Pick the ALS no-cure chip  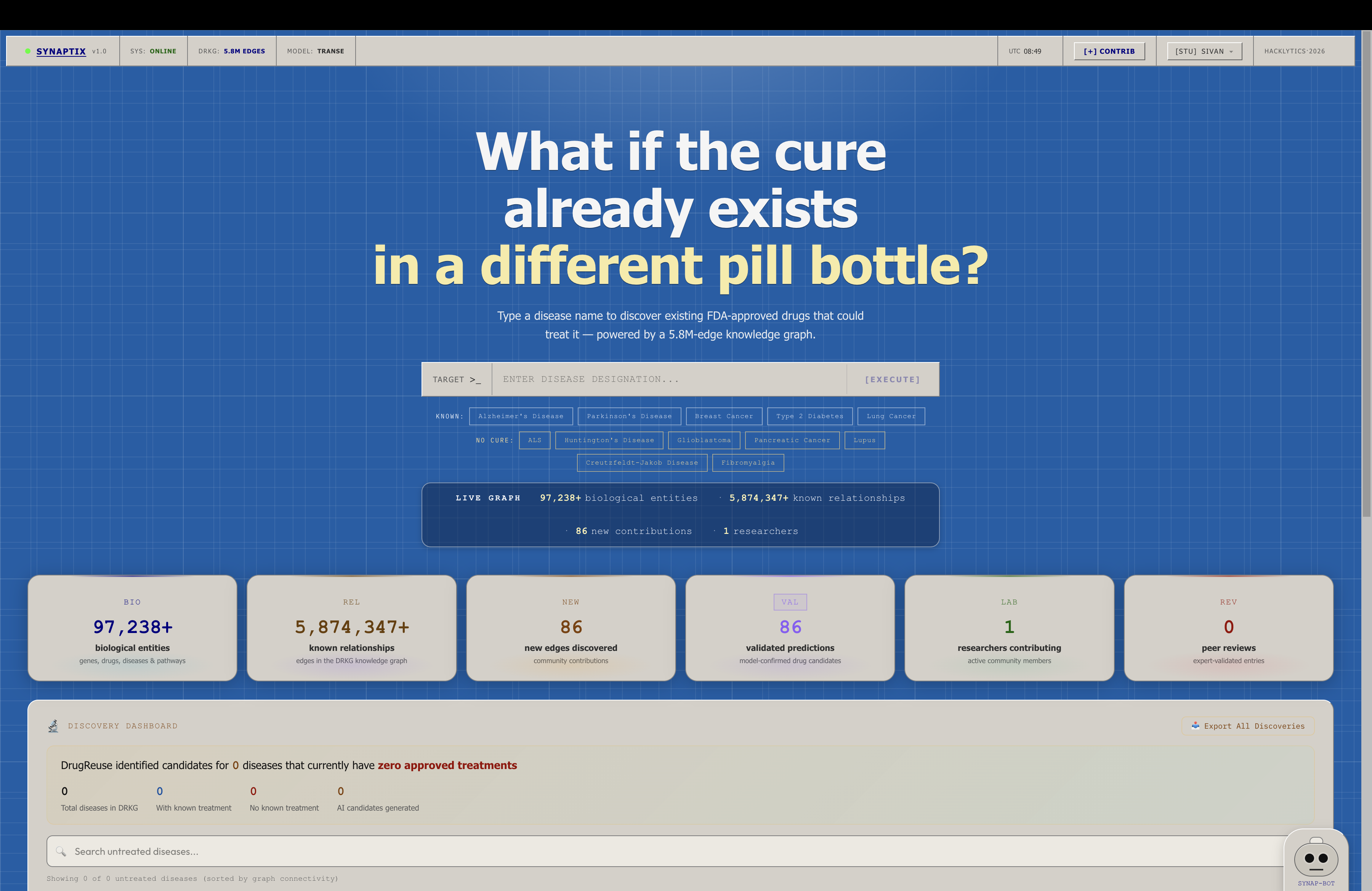pyautogui.click(x=534, y=440)
